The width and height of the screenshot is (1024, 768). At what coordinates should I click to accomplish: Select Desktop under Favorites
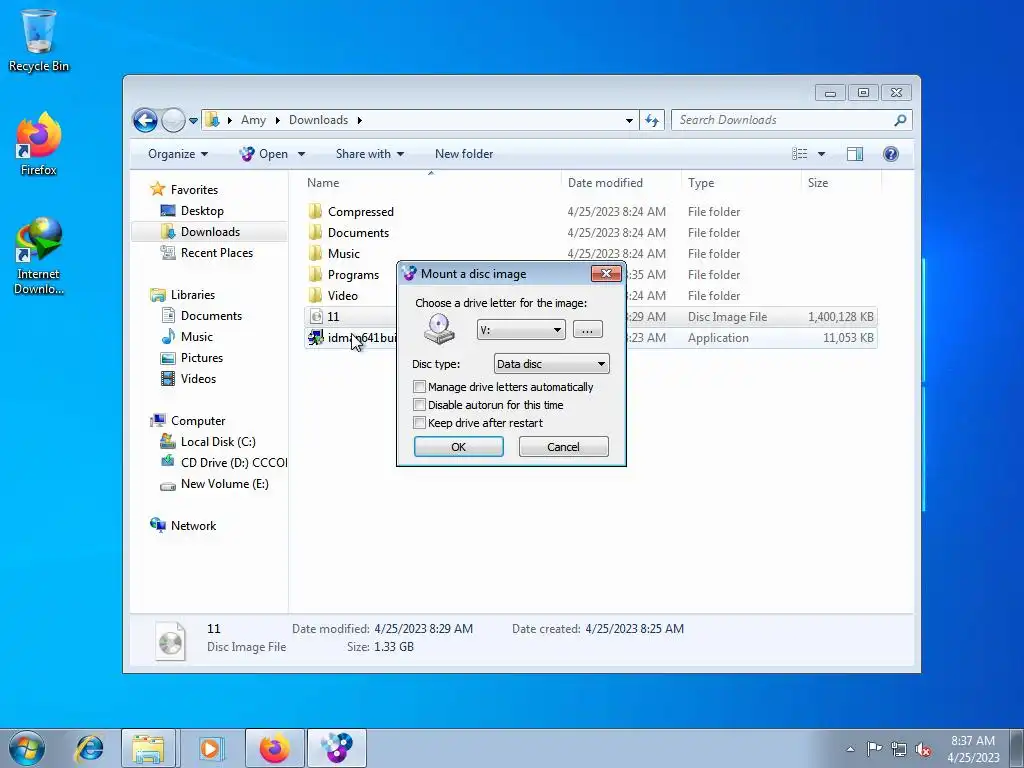coord(202,211)
